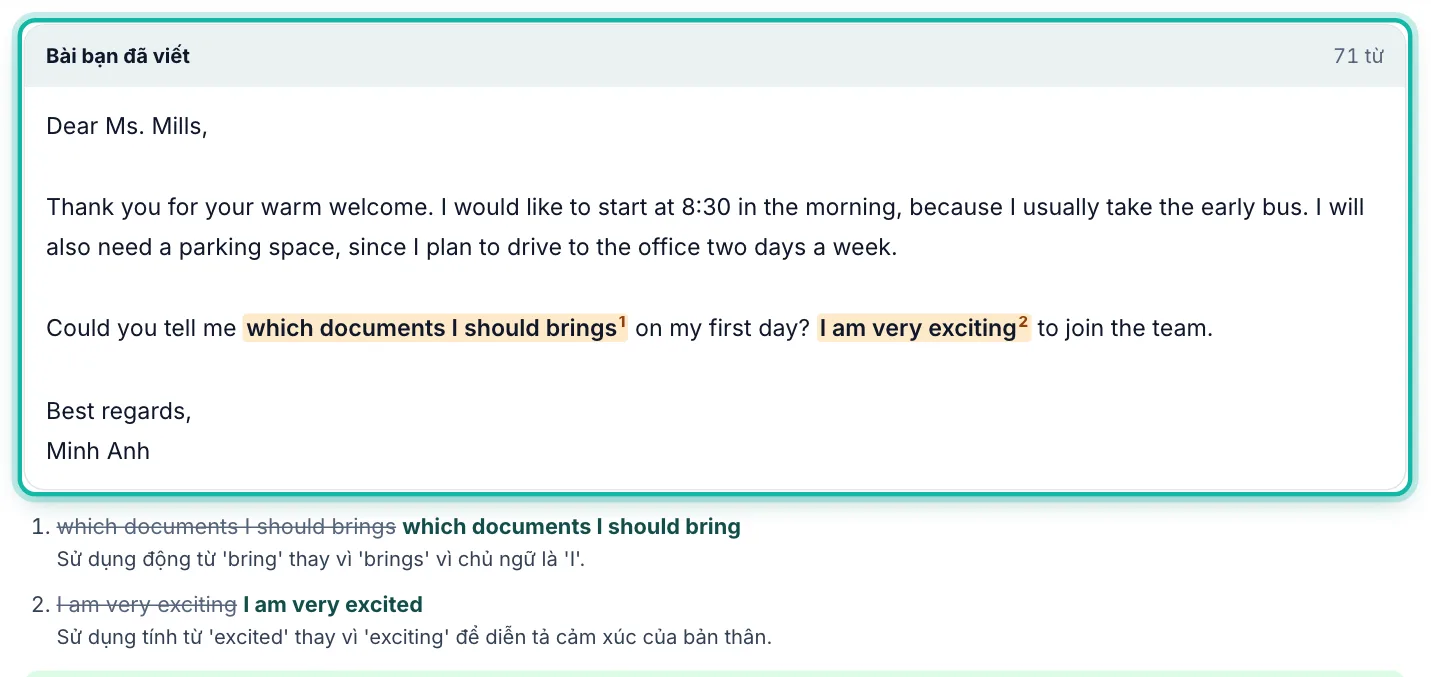Viewport: 1431px width, 677px height.
Task: Click the struck-through 'I am very exciting' correction
Action: (147, 605)
